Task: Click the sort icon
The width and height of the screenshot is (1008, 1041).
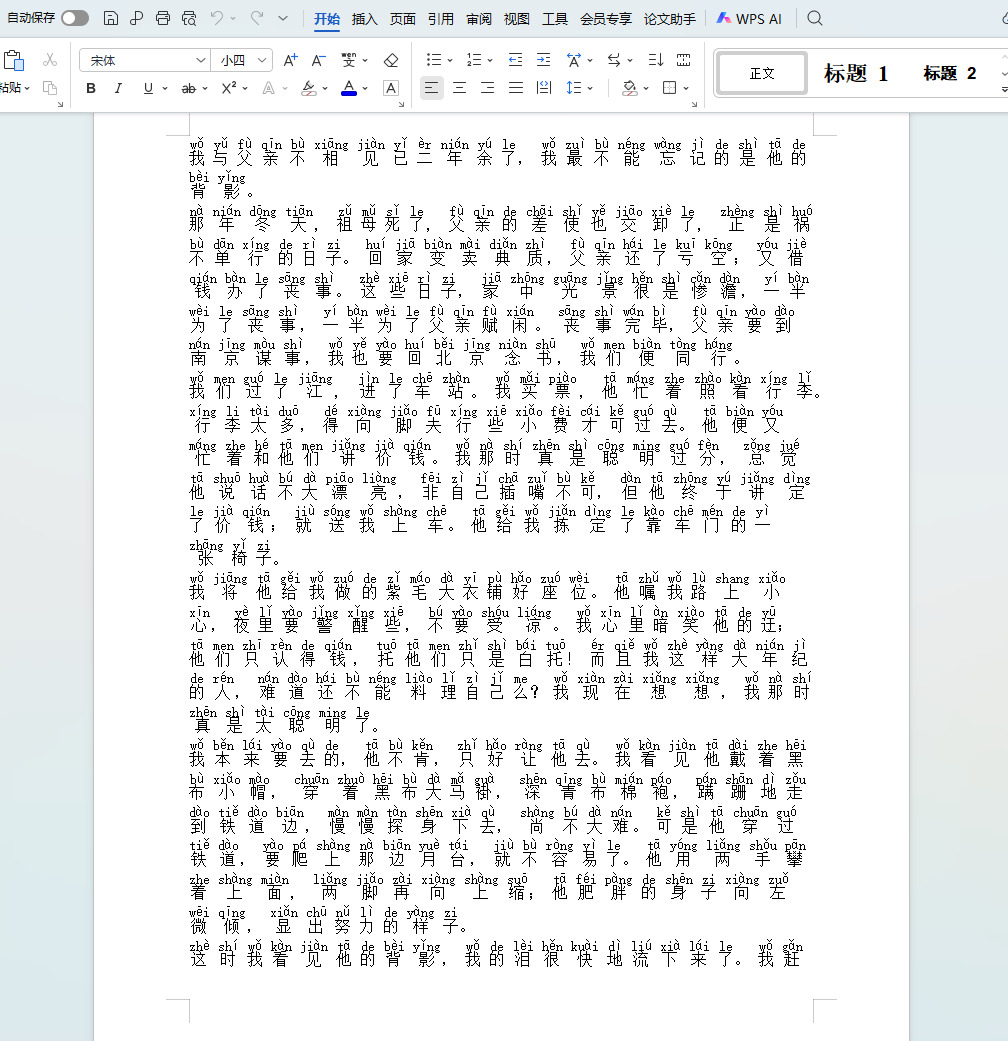Action: (655, 60)
